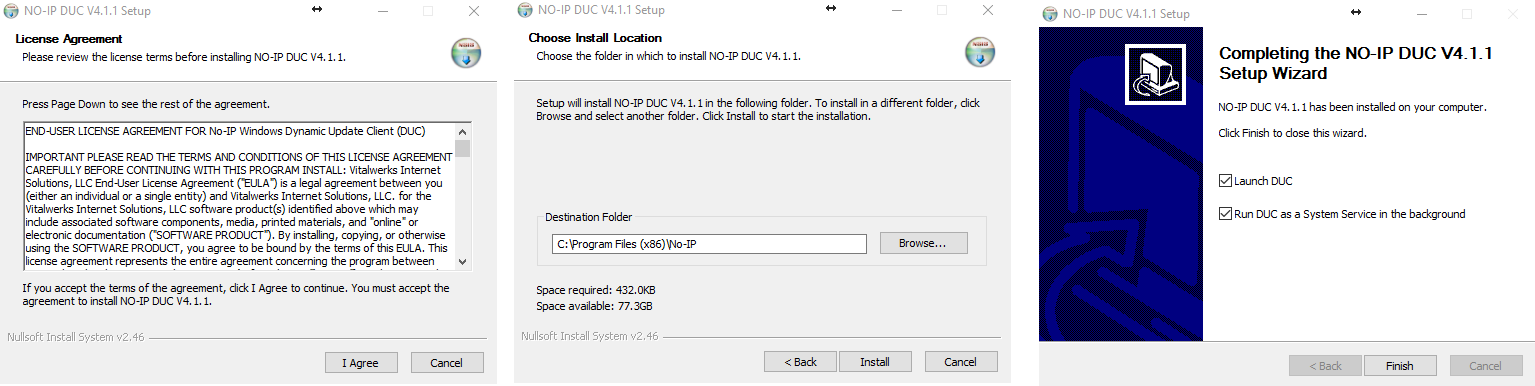Toggle Run DUC as a System Service checkbox
1535x386 pixels.
1225,214
